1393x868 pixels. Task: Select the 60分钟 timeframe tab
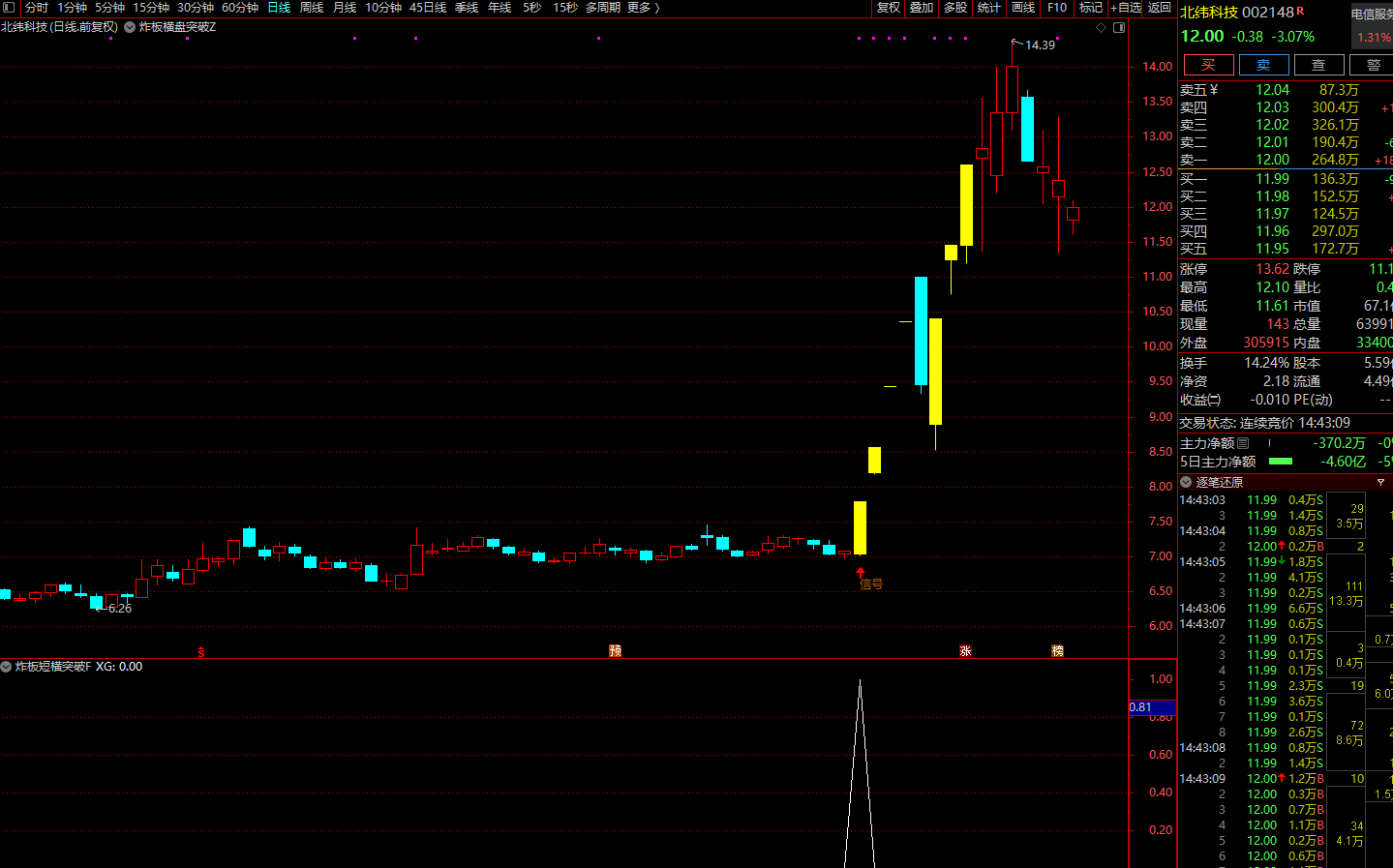click(239, 8)
